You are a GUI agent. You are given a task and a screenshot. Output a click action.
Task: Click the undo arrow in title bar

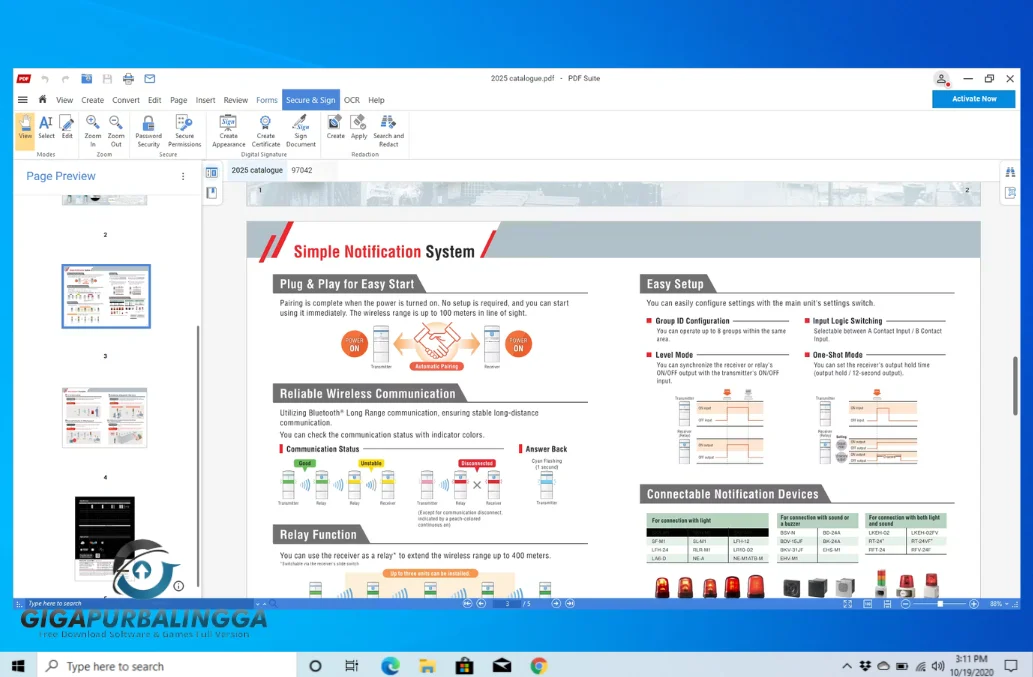pos(45,79)
